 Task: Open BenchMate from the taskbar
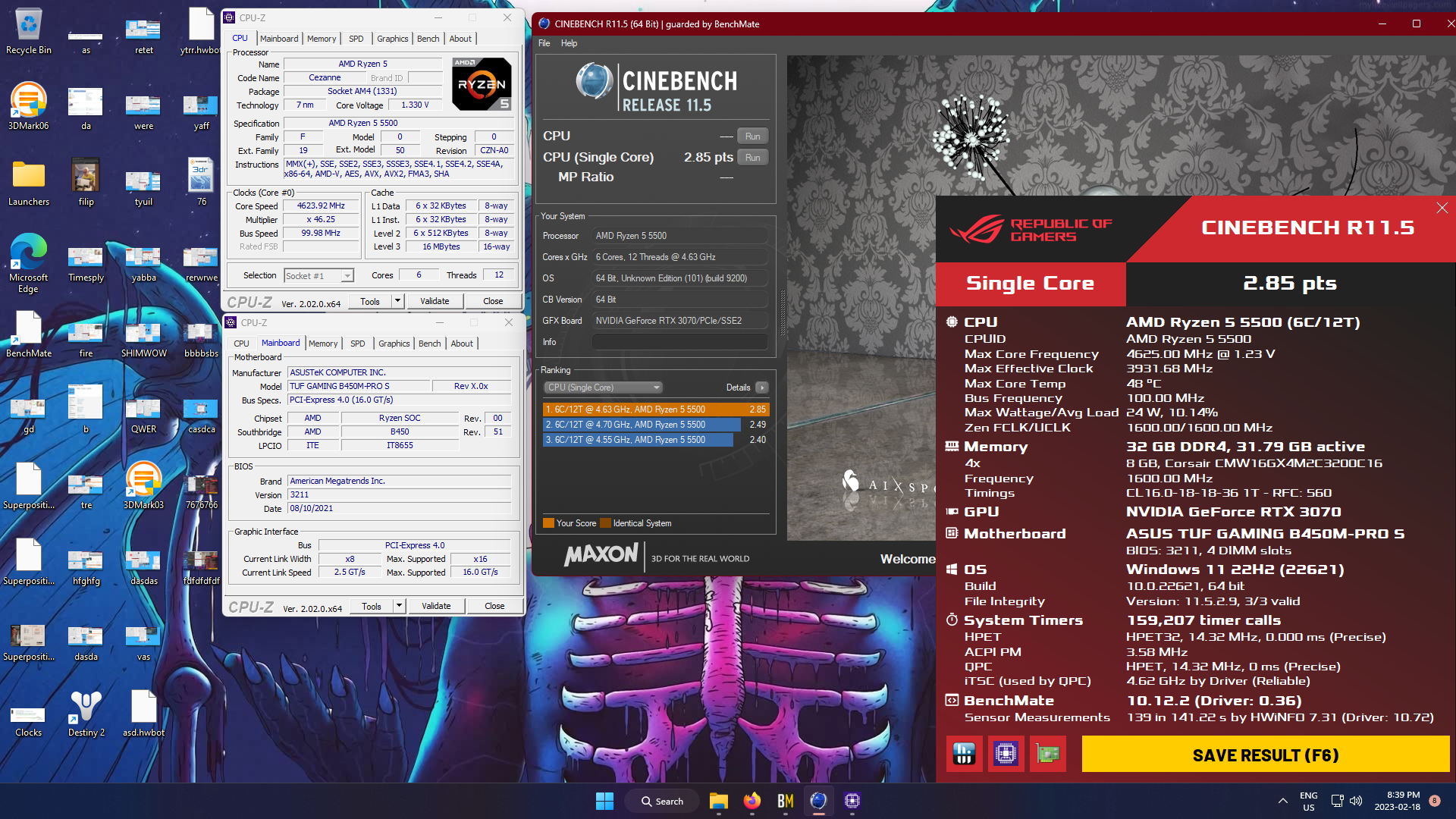785,801
